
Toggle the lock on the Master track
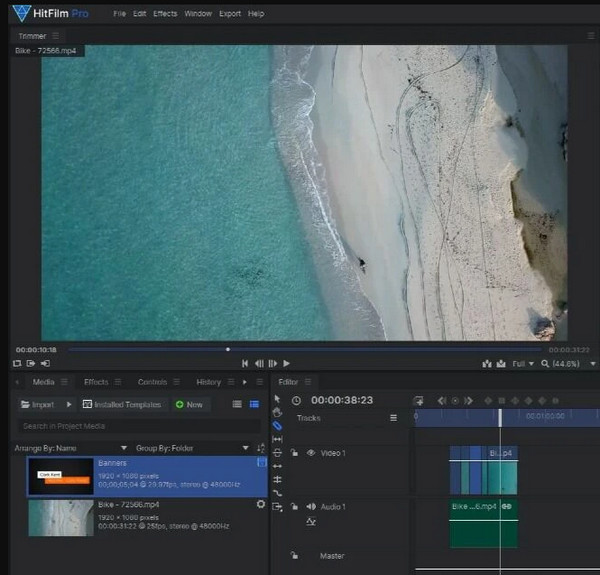click(x=294, y=555)
